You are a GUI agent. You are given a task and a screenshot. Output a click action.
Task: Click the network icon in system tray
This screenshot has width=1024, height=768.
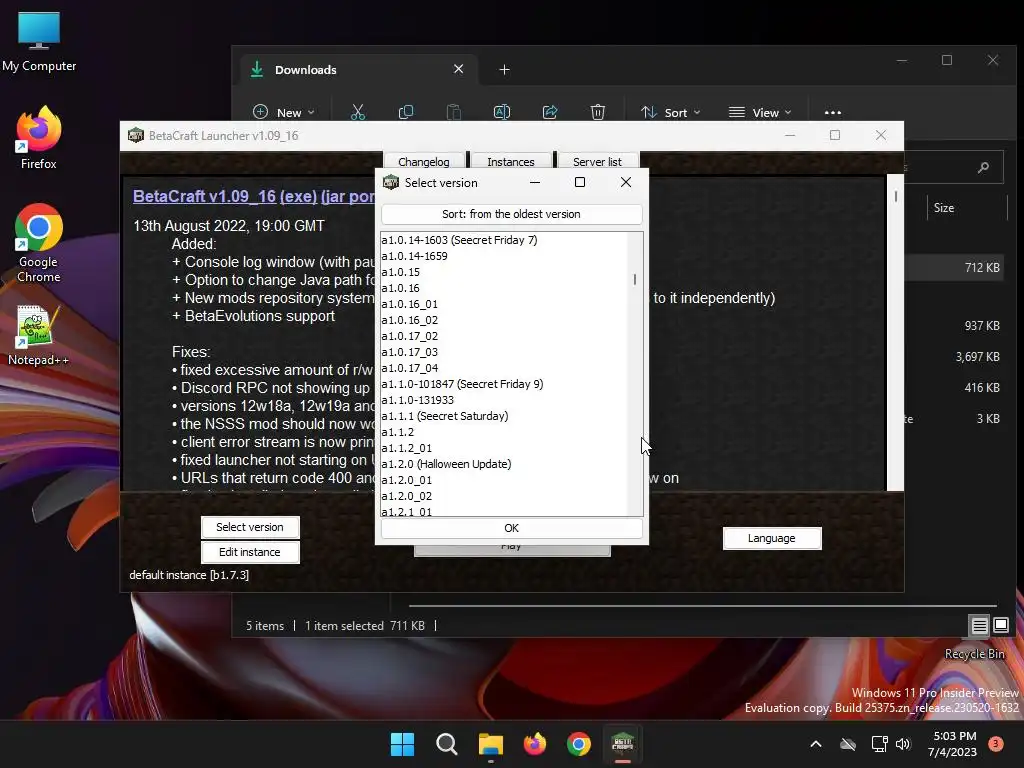(879, 744)
